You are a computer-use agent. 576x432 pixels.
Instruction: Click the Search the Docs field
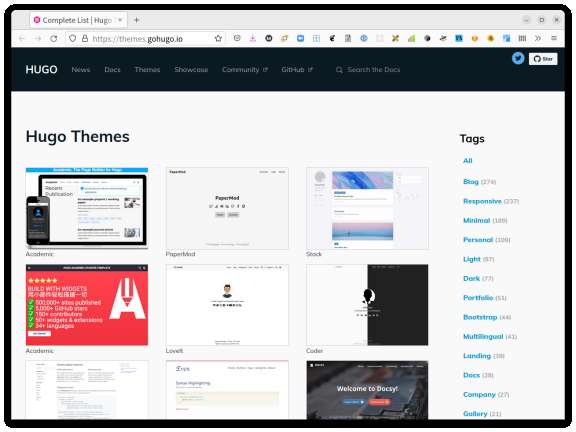click(374, 69)
